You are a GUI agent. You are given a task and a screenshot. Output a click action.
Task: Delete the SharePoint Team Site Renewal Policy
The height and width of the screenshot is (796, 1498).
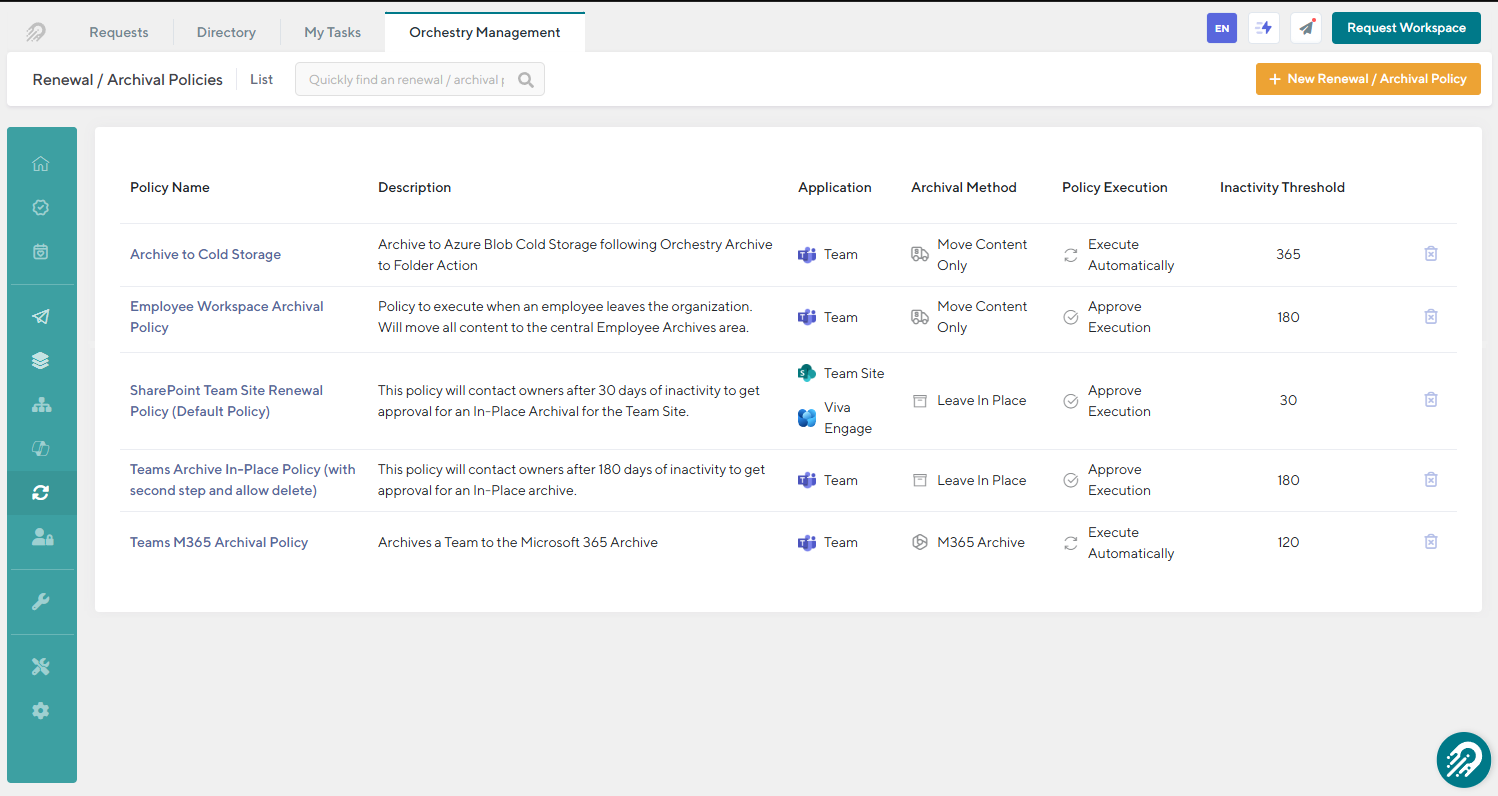coord(1431,400)
